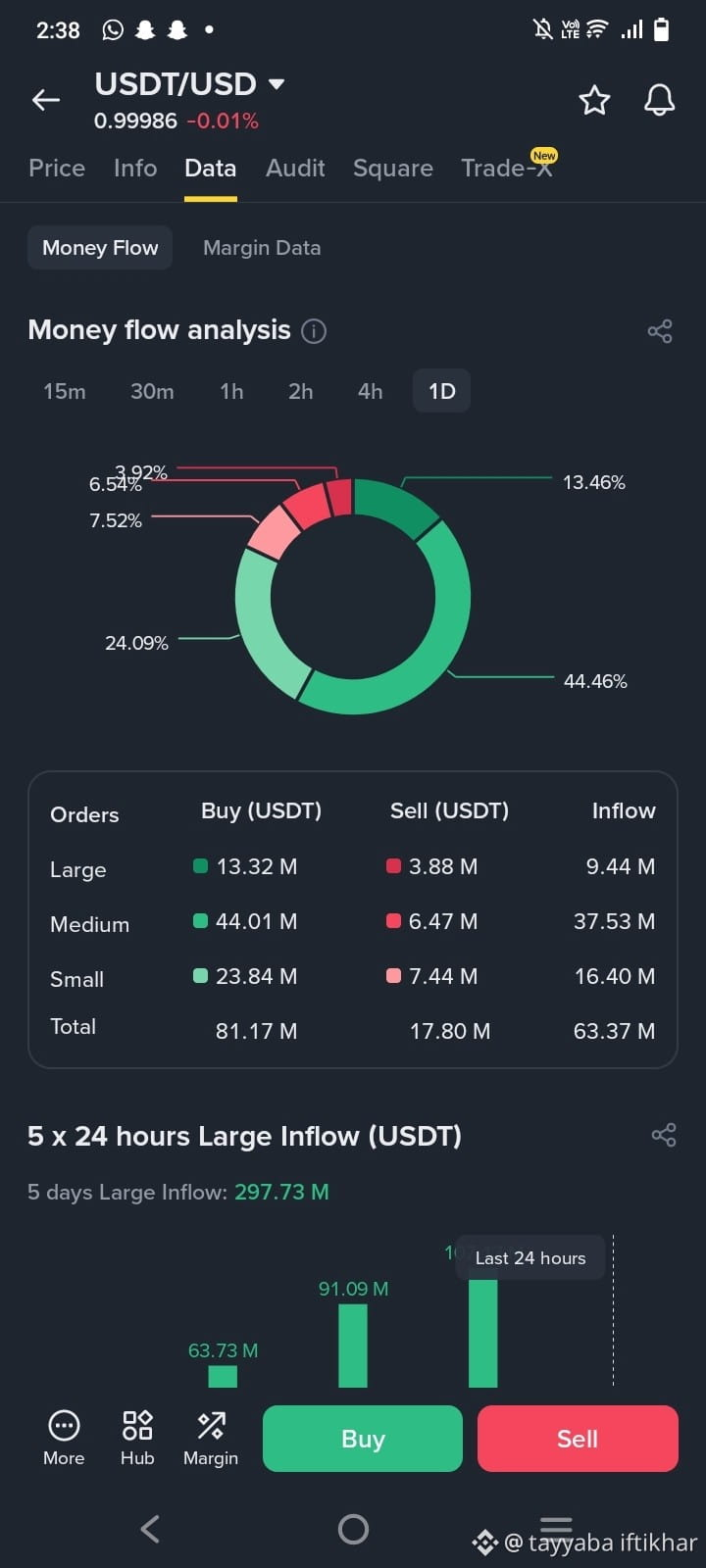Select the 15m timeframe
The height and width of the screenshot is (1568, 706).
[x=65, y=391]
